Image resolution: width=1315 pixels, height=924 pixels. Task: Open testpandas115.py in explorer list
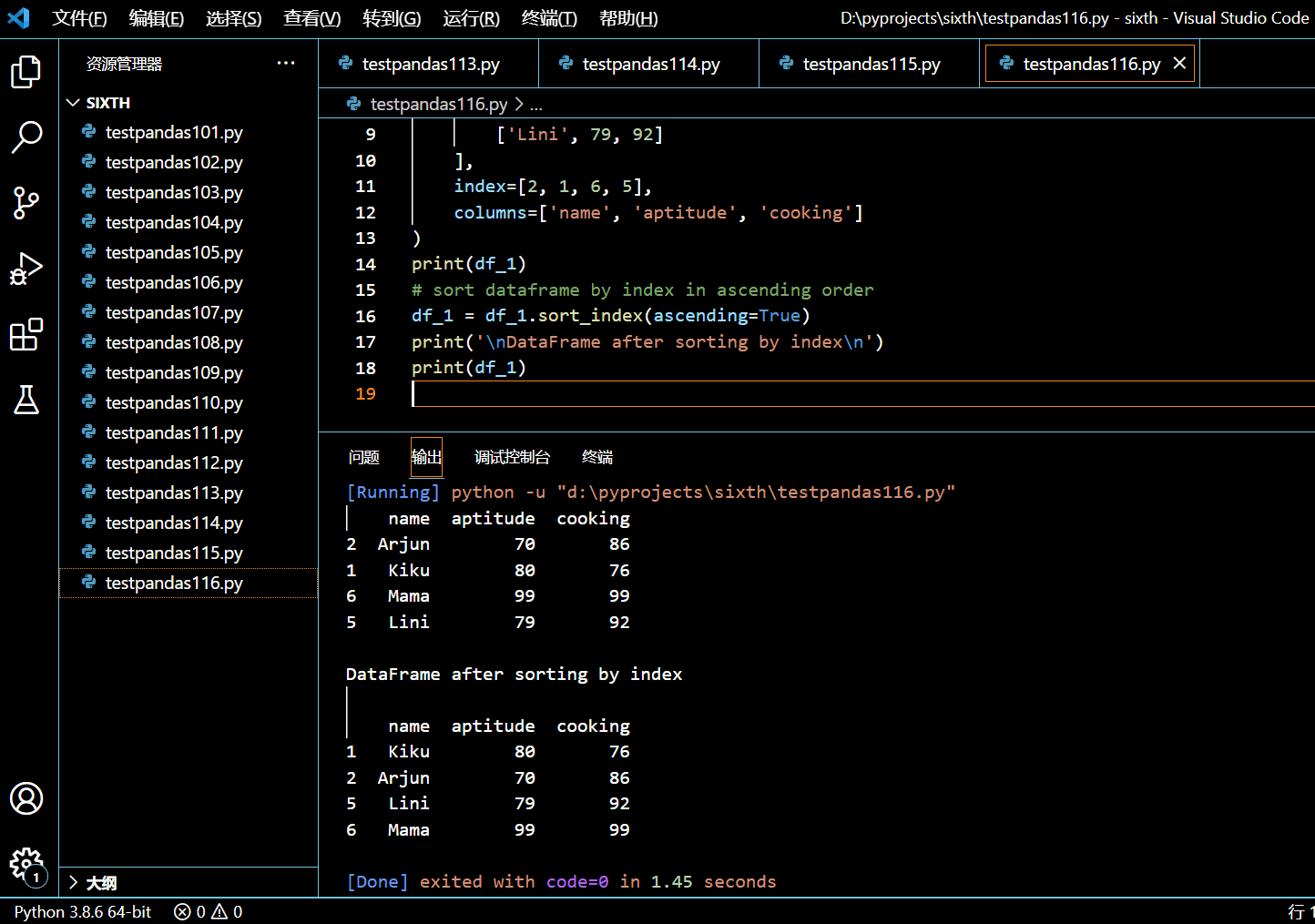(189, 553)
